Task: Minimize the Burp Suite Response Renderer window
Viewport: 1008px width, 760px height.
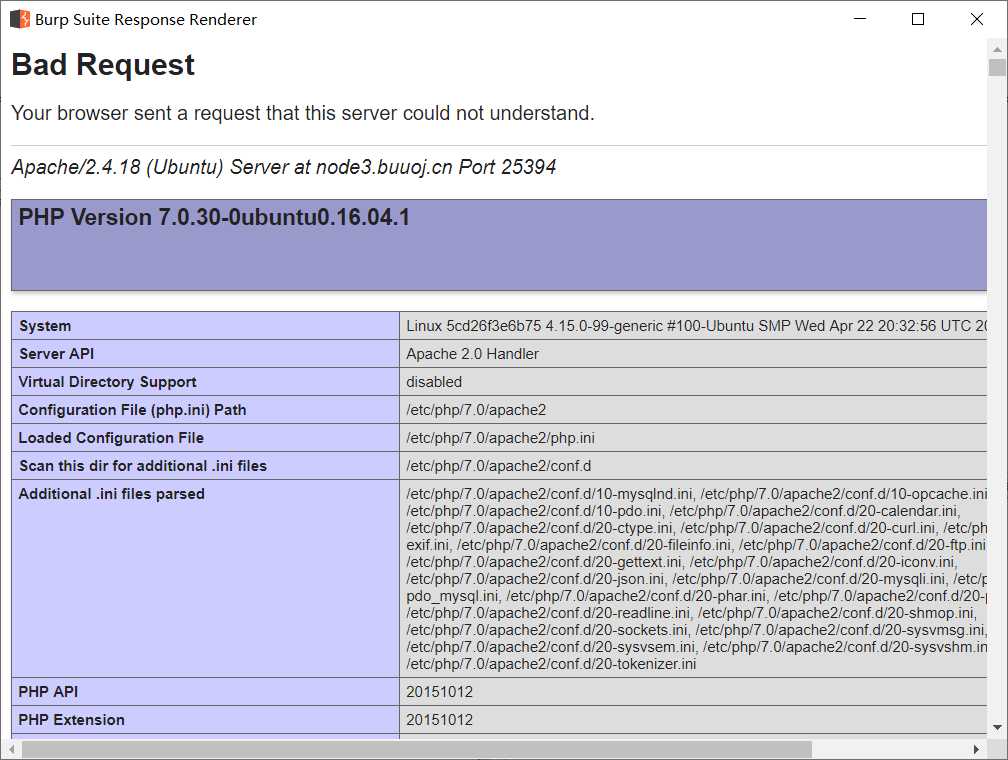Action: pyautogui.click(x=860, y=19)
